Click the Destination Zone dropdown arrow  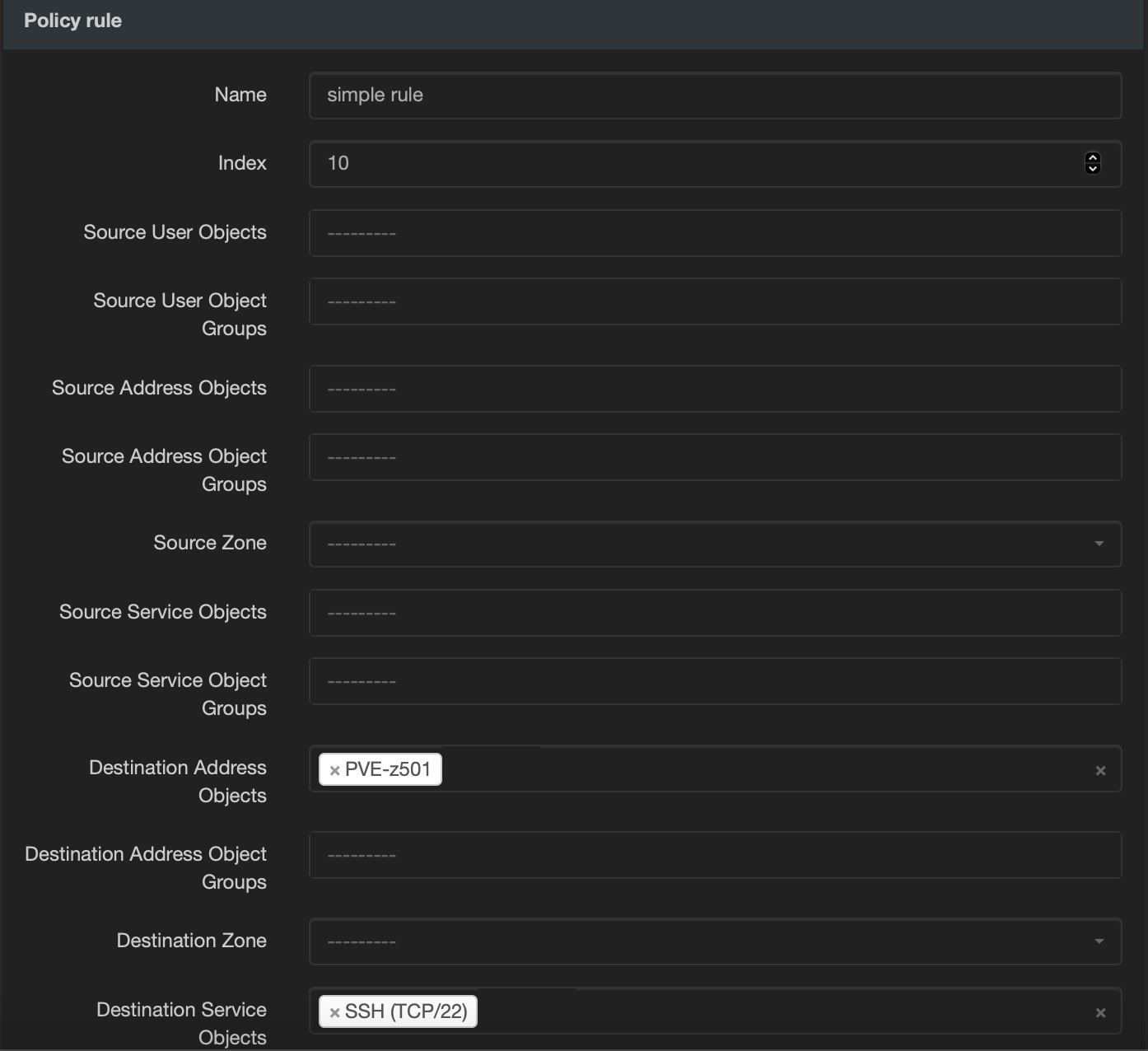coord(1100,941)
